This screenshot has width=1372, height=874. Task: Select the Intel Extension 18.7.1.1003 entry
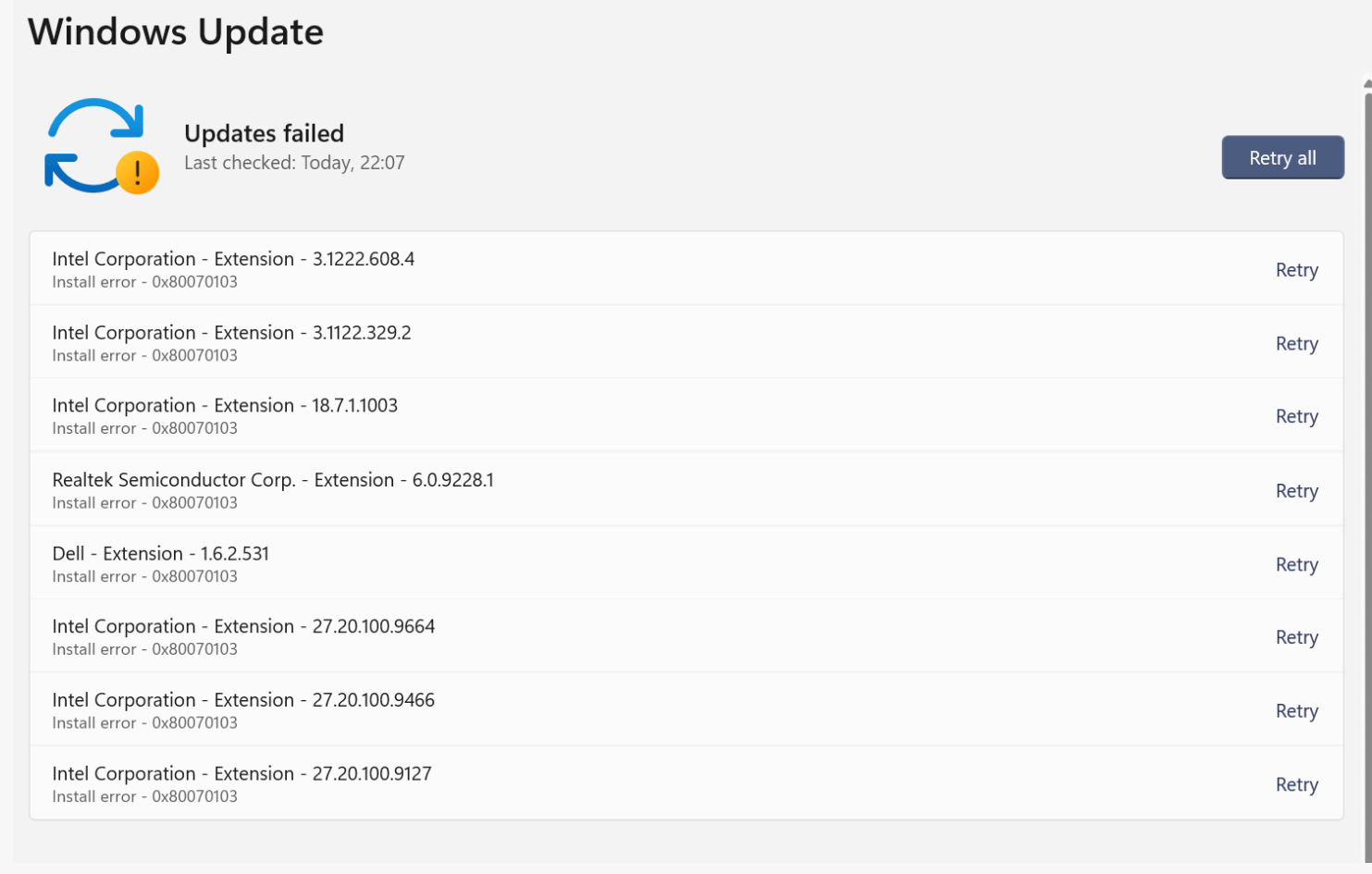tap(686, 415)
